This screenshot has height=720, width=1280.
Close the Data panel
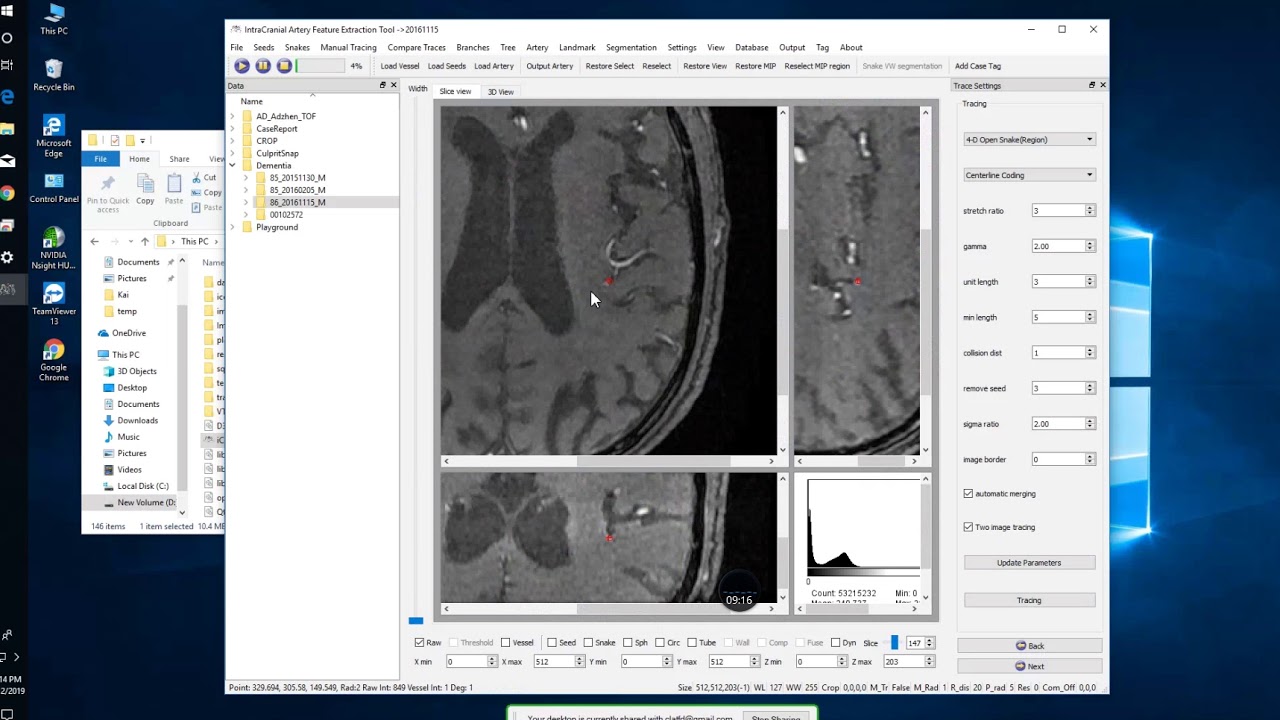coord(393,85)
